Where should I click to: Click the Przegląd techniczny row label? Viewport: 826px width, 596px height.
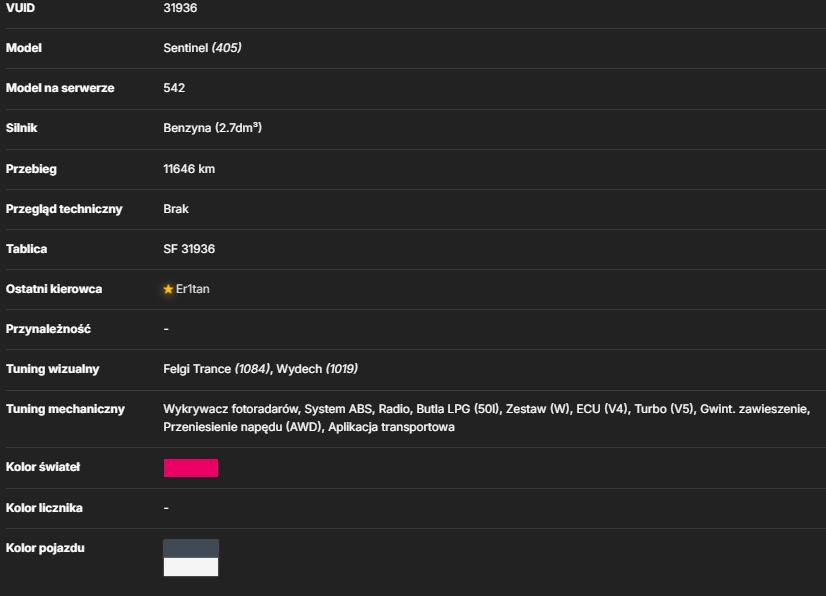click(x=64, y=209)
